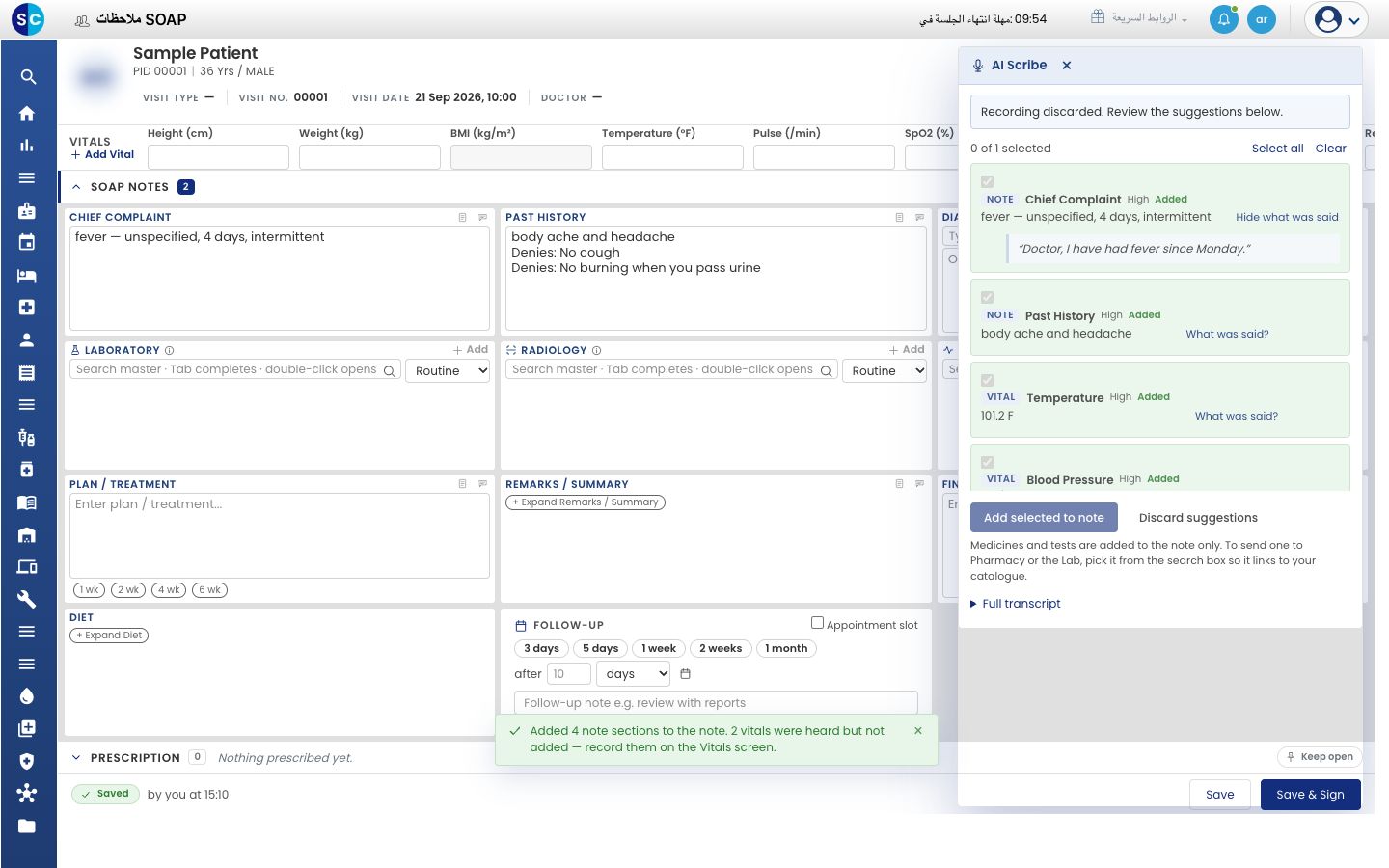Switch language using the 'ar' button
This screenshot has width=1389, height=868.
coord(1262,19)
